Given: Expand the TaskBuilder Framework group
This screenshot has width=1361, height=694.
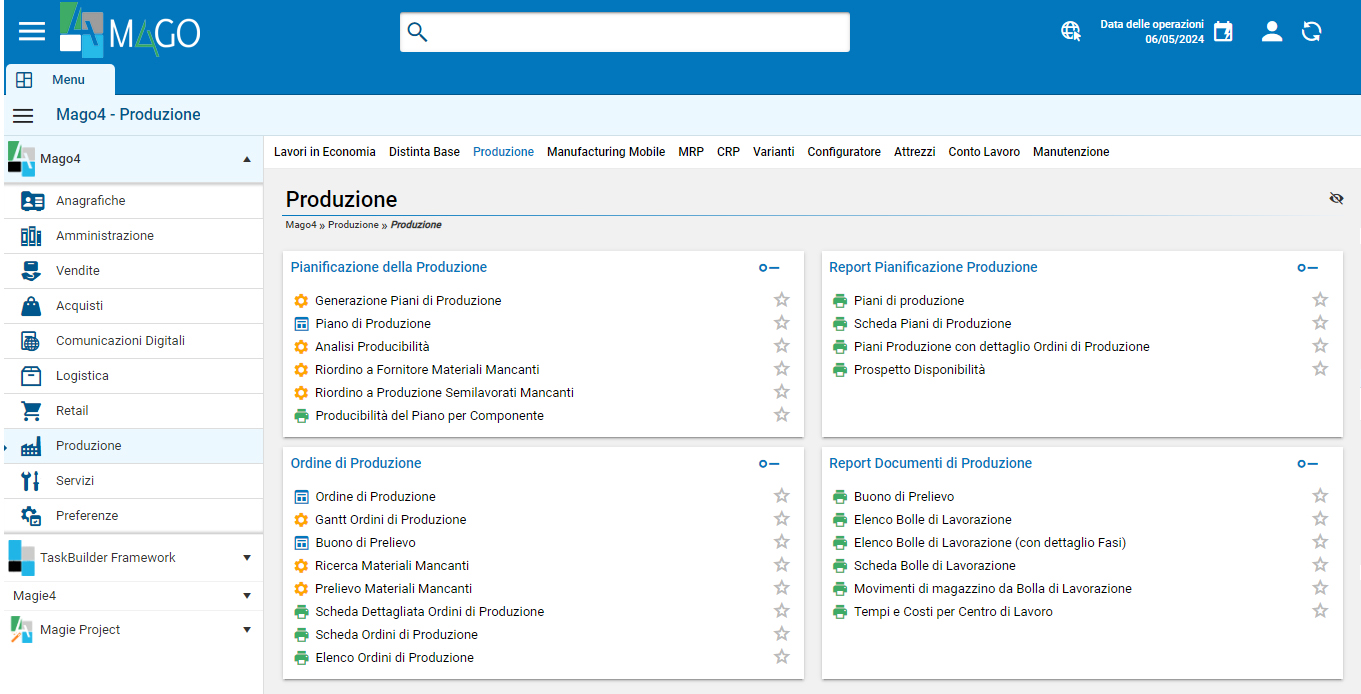Looking at the screenshot, I should (x=247, y=558).
